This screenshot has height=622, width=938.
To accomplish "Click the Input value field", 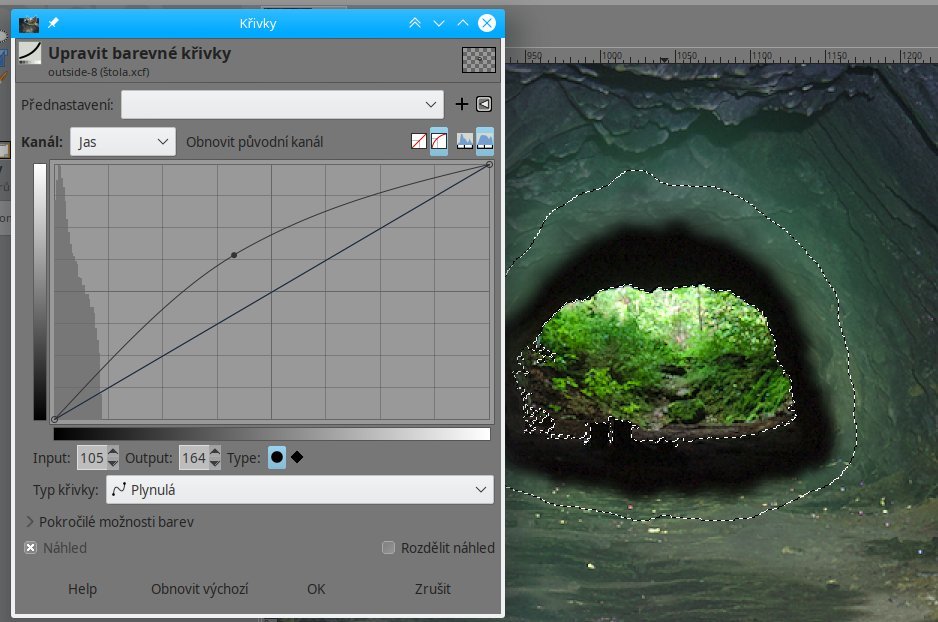I will [x=91, y=458].
